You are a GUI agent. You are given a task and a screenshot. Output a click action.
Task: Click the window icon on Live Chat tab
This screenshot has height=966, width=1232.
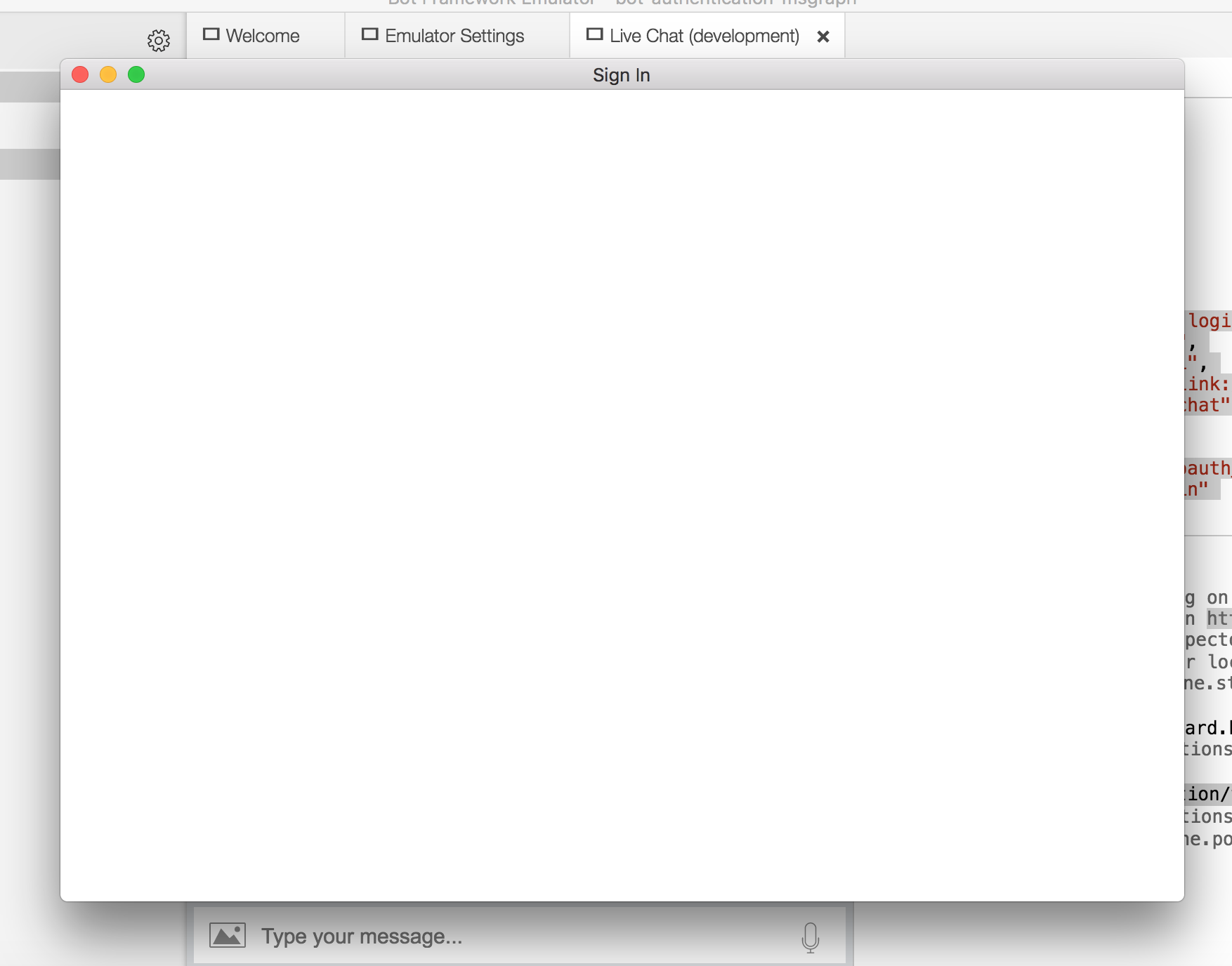(594, 32)
